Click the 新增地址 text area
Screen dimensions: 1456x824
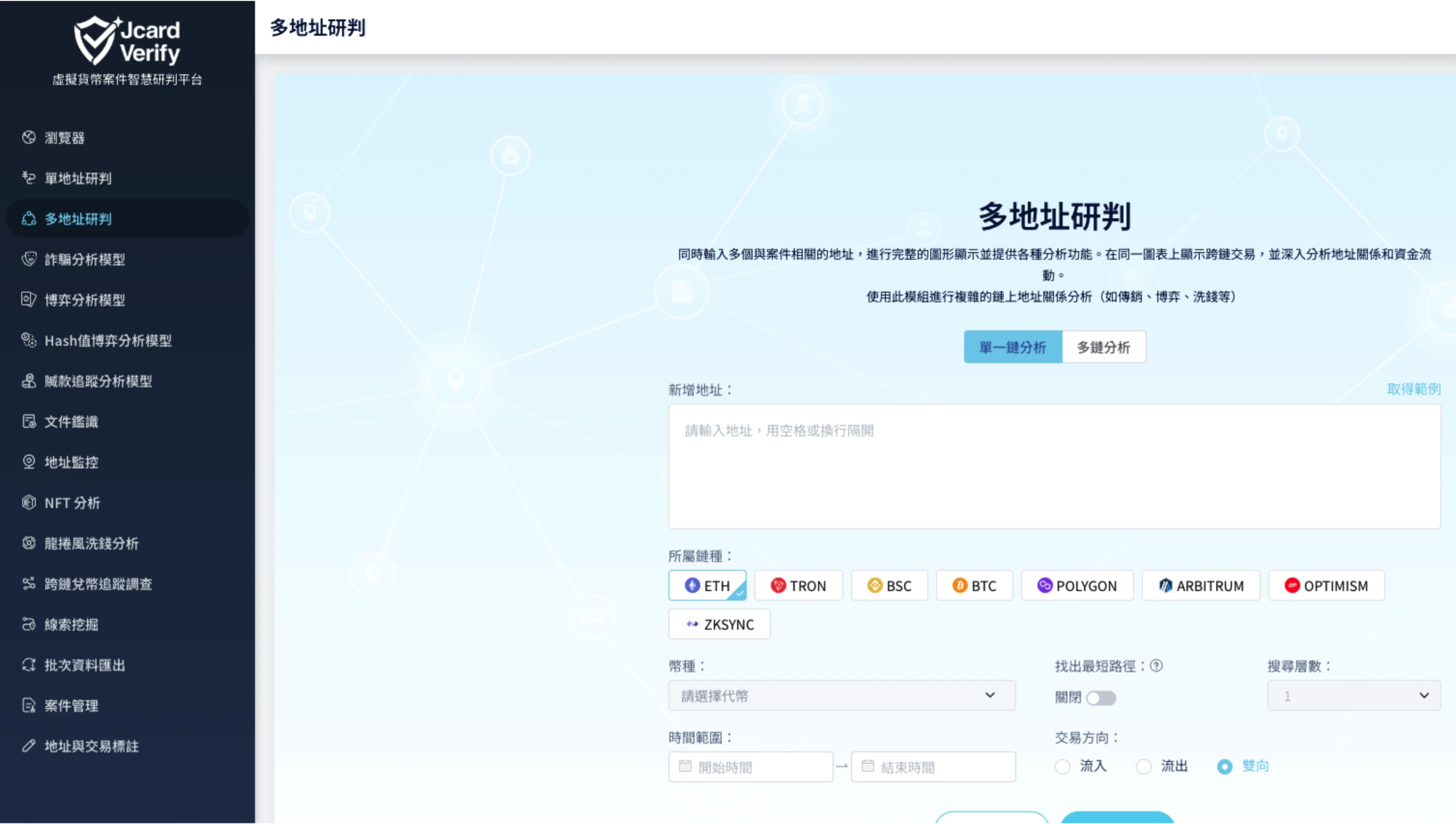point(1055,466)
